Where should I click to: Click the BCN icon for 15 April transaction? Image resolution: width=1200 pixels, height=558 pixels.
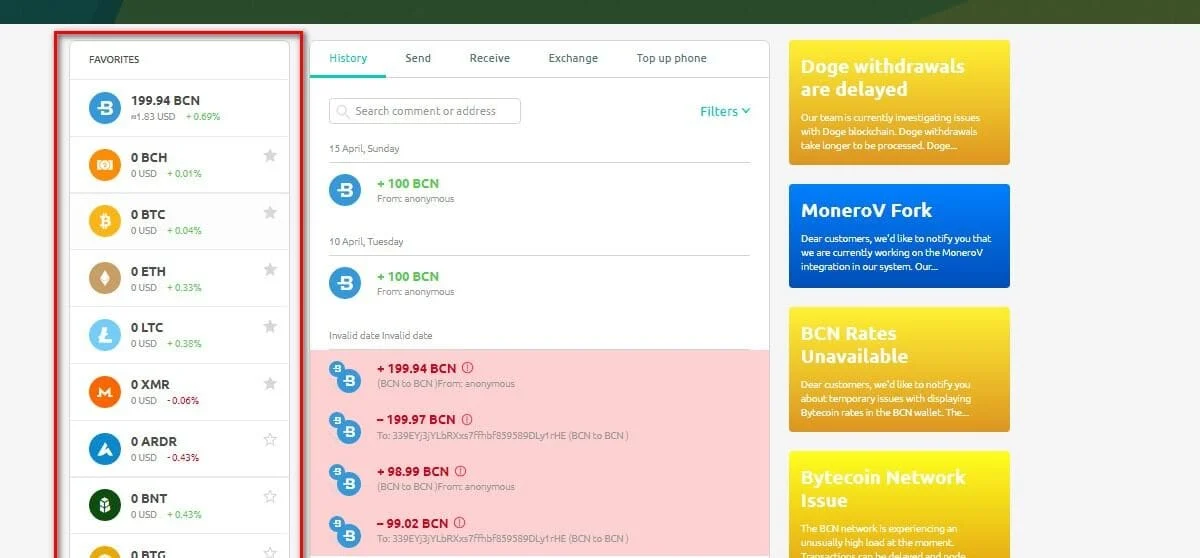click(345, 190)
